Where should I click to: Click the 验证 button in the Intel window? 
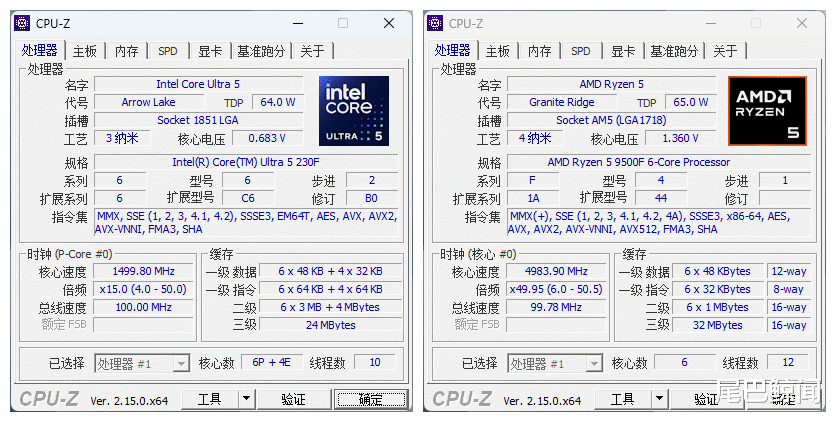click(x=294, y=399)
